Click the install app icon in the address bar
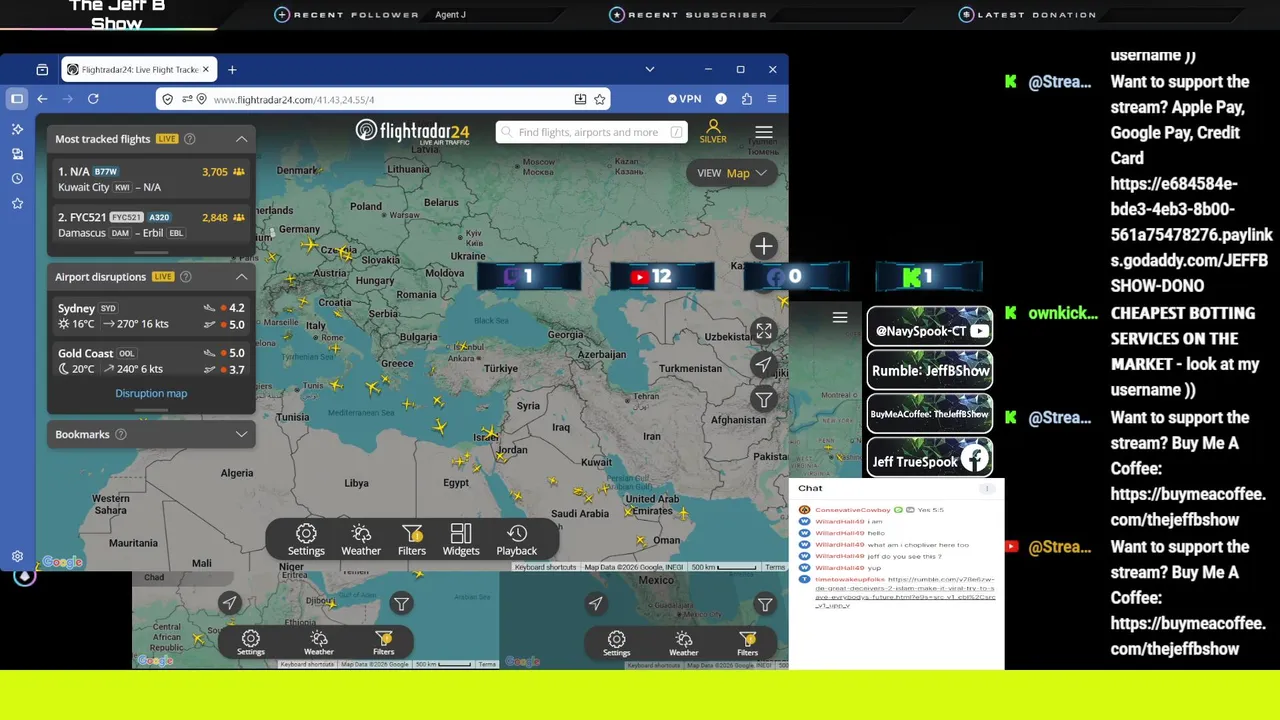Viewport: 1280px width, 720px height. click(580, 99)
